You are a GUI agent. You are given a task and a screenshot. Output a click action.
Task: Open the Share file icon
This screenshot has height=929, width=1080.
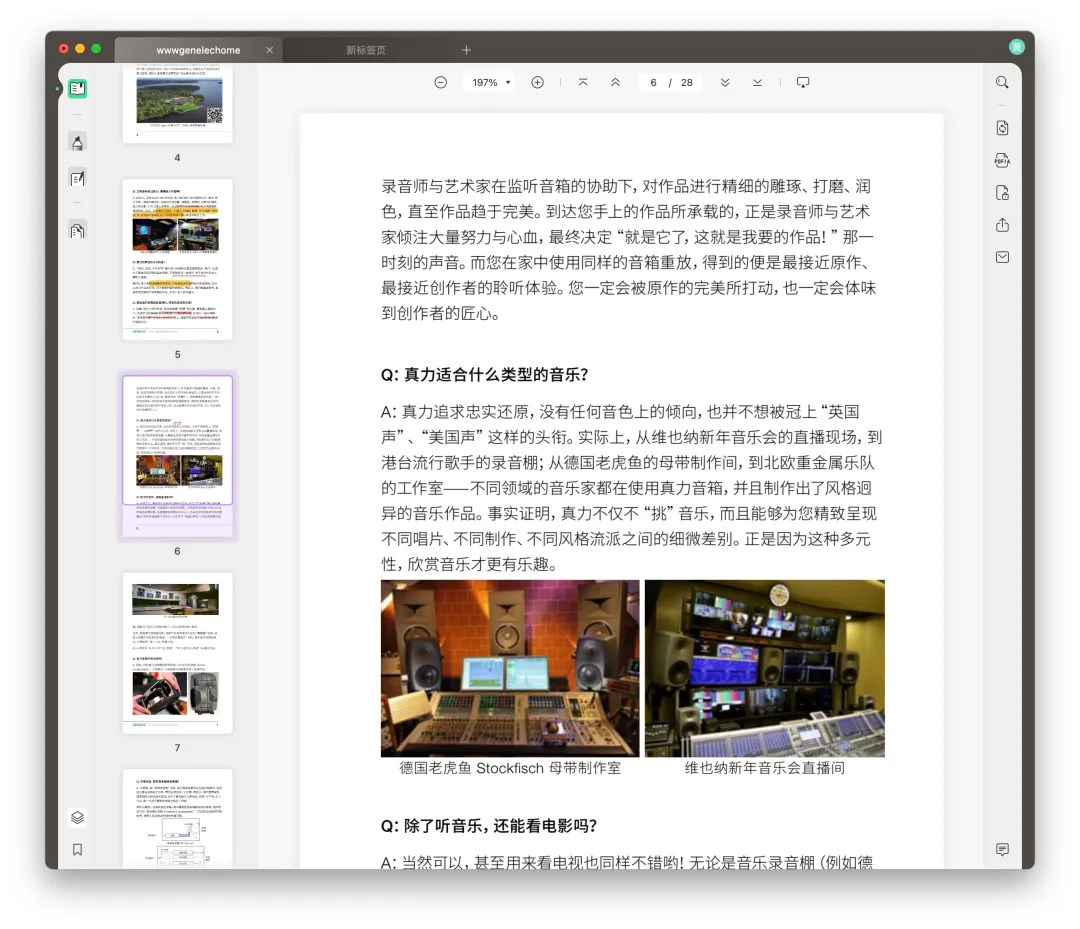(x=1002, y=225)
